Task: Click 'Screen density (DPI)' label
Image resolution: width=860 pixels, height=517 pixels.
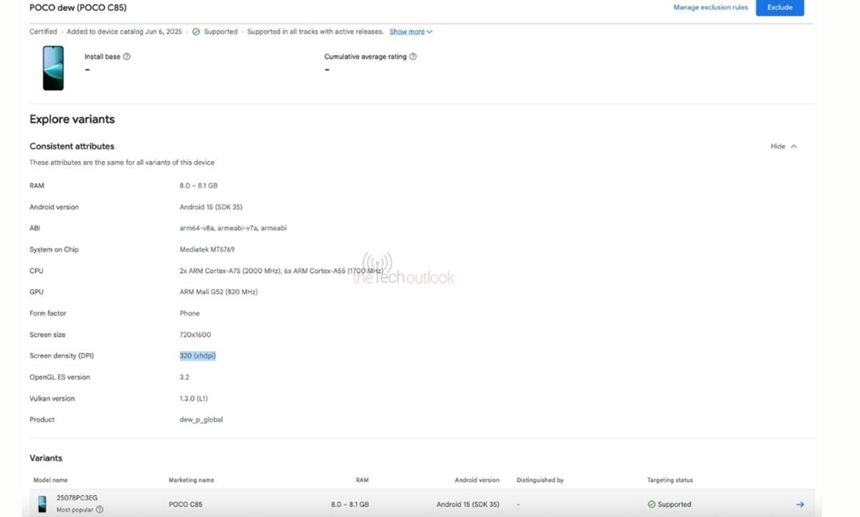Action: pos(61,356)
